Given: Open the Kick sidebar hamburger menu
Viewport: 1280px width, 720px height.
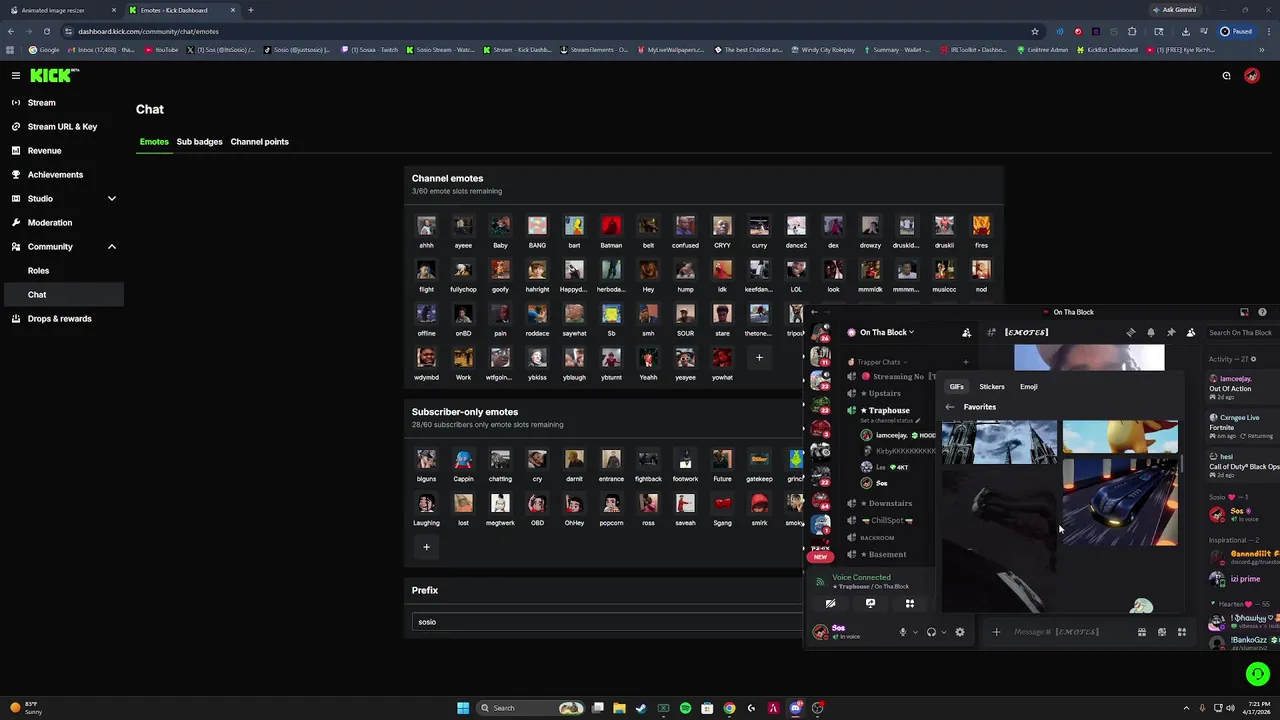Looking at the screenshot, I should coord(15,75).
